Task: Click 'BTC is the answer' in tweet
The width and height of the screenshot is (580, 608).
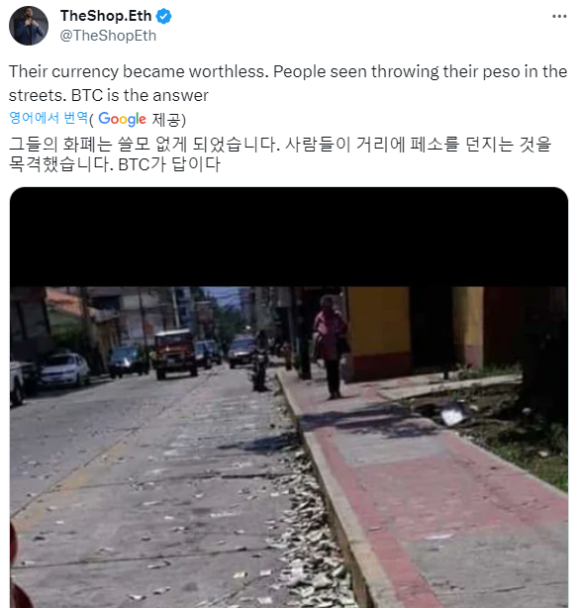Action: [x=140, y=95]
